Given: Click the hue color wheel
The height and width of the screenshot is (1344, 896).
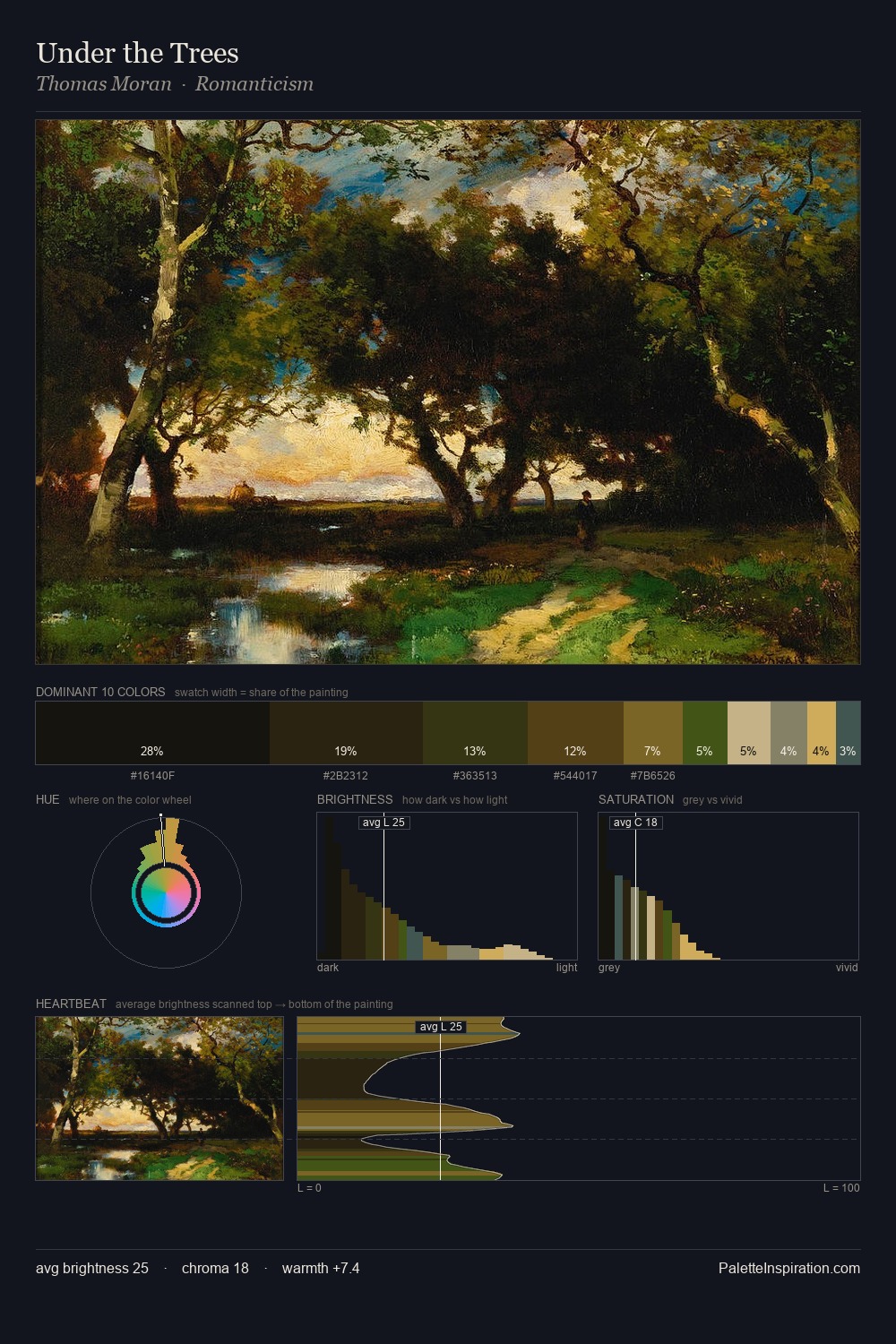Looking at the screenshot, I should 166,892.
